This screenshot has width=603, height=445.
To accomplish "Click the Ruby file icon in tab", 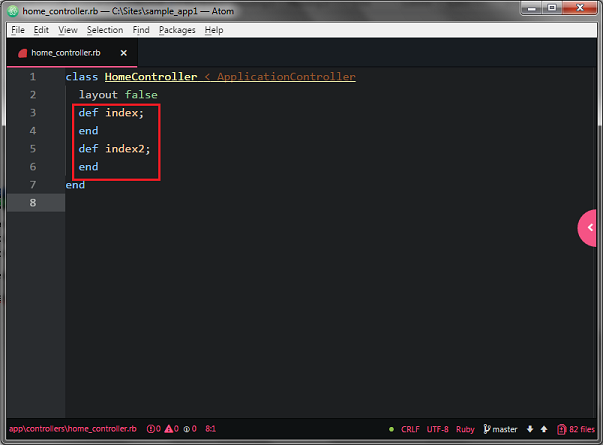I will point(23,53).
